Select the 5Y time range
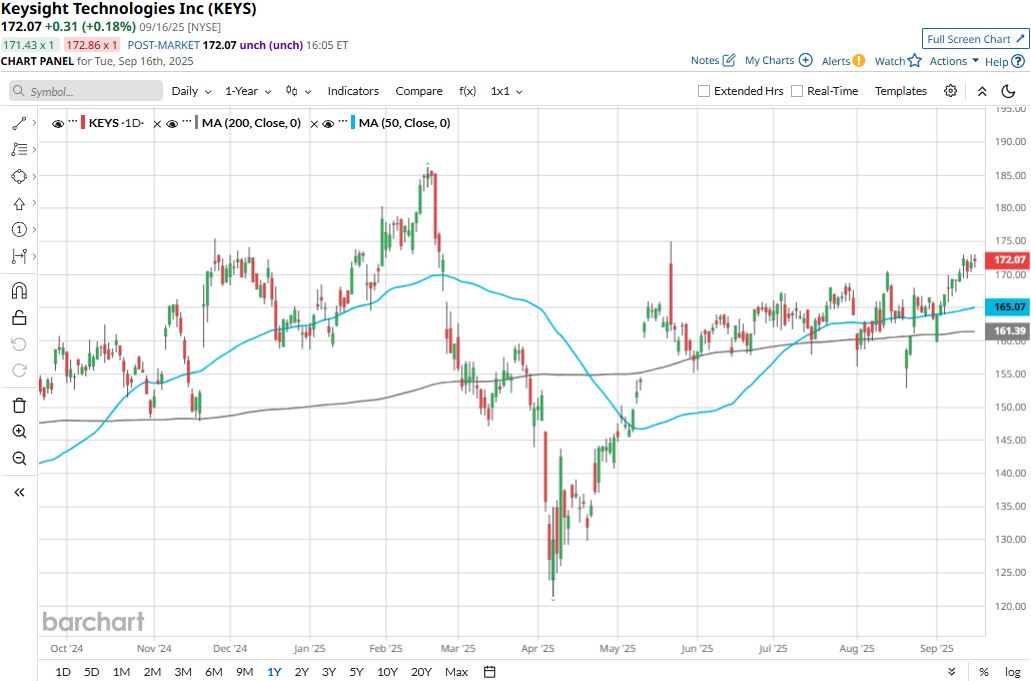 (x=356, y=672)
